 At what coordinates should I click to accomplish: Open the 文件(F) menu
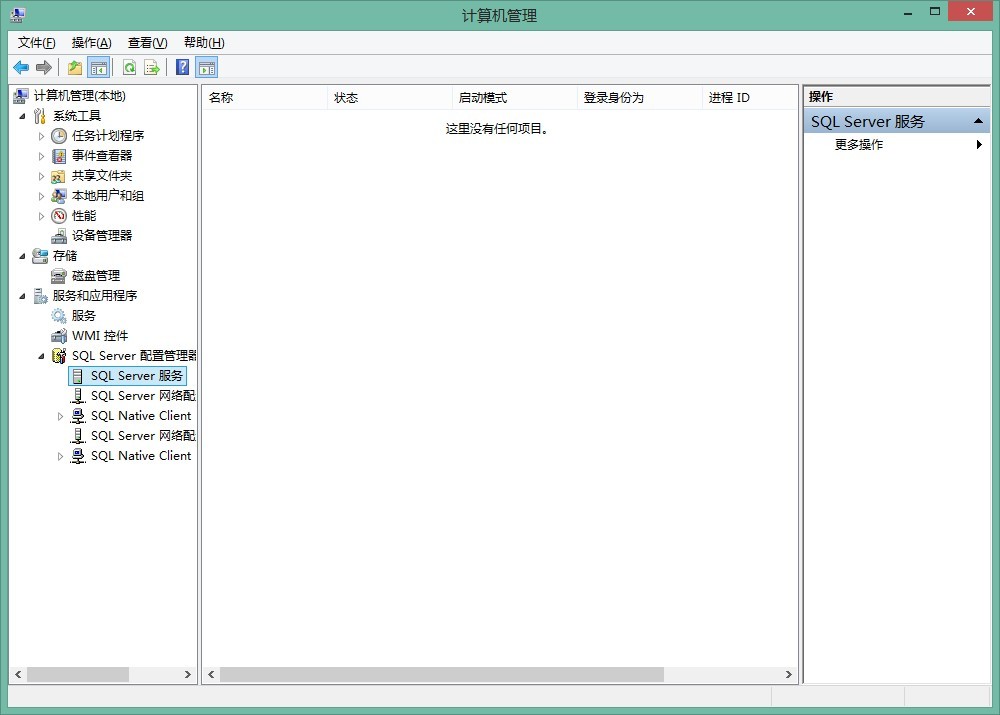tap(36, 43)
